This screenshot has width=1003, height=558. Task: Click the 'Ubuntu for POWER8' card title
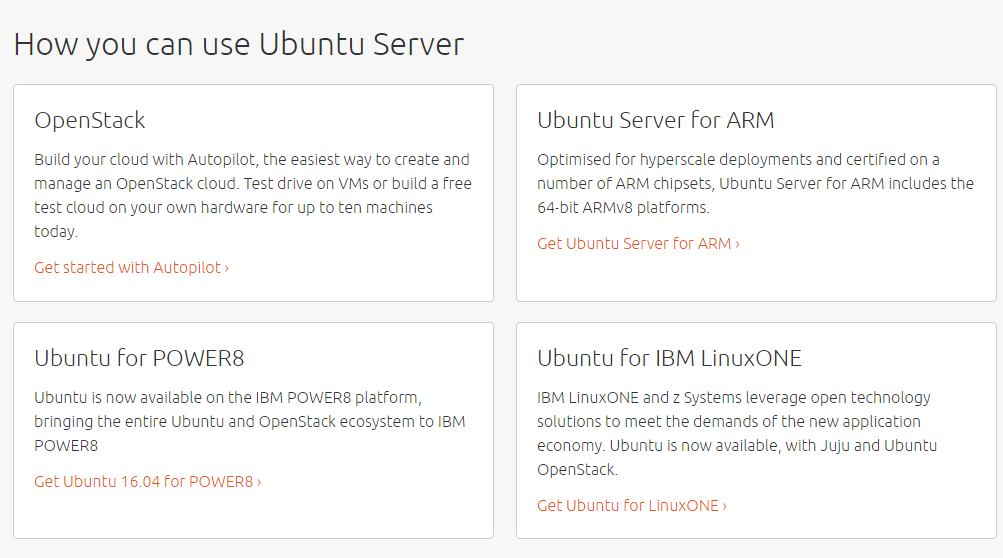139,359
